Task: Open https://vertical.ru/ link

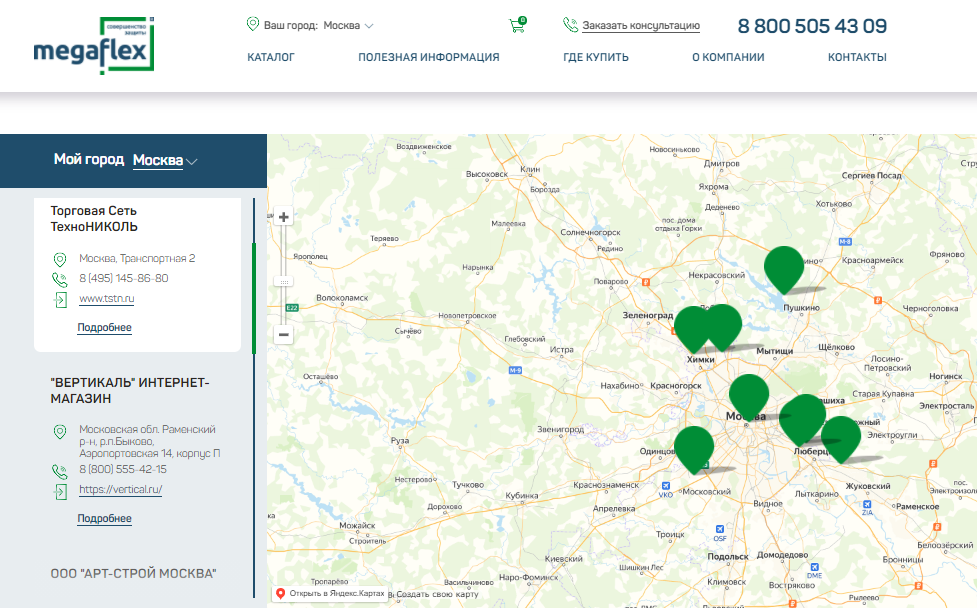Action: [x=120, y=489]
